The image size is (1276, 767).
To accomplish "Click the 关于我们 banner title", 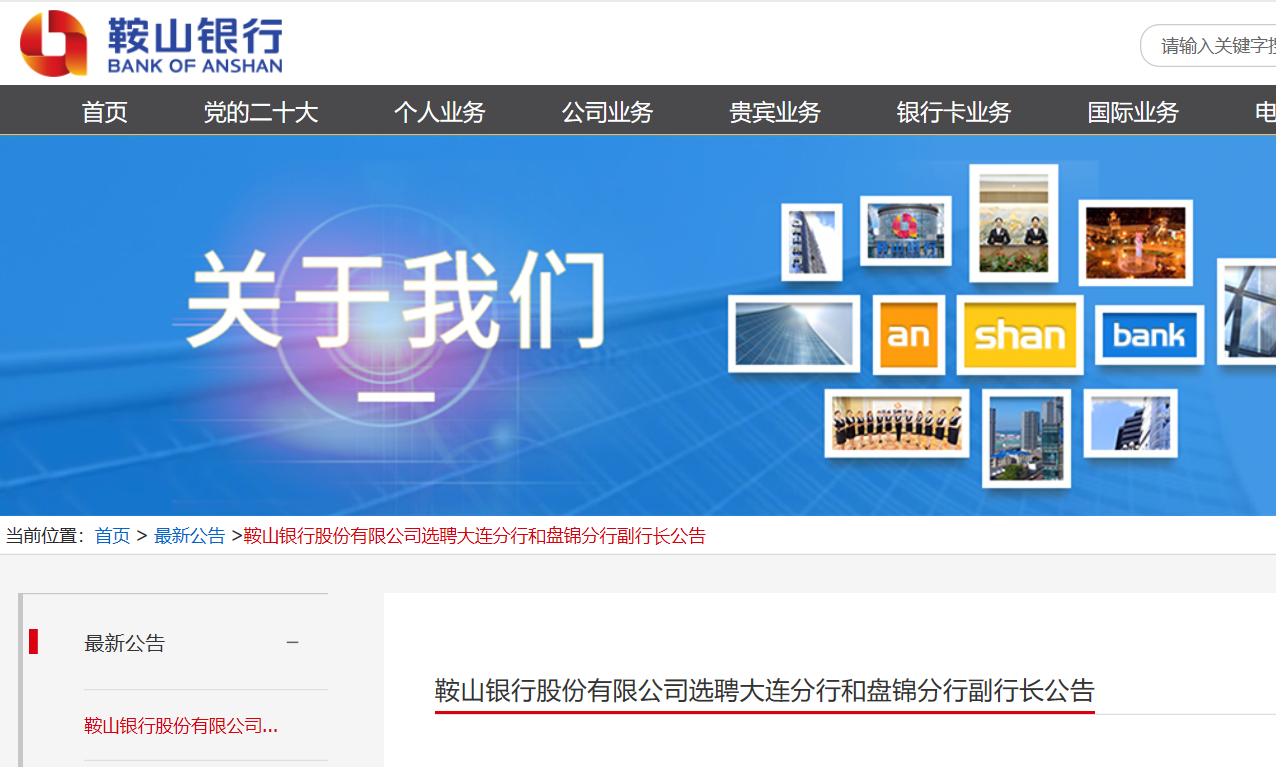I will 396,301.
